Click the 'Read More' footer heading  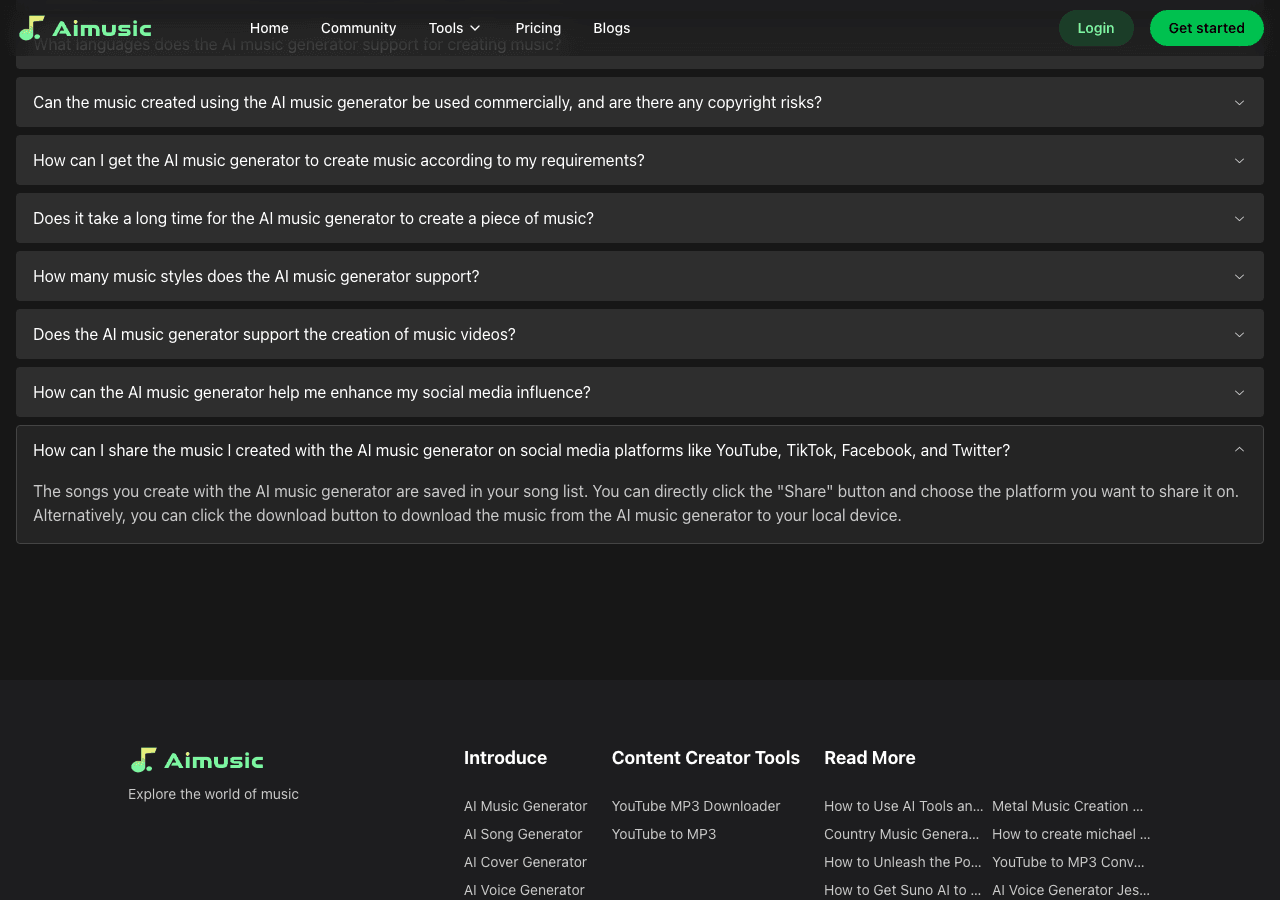point(870,758)
